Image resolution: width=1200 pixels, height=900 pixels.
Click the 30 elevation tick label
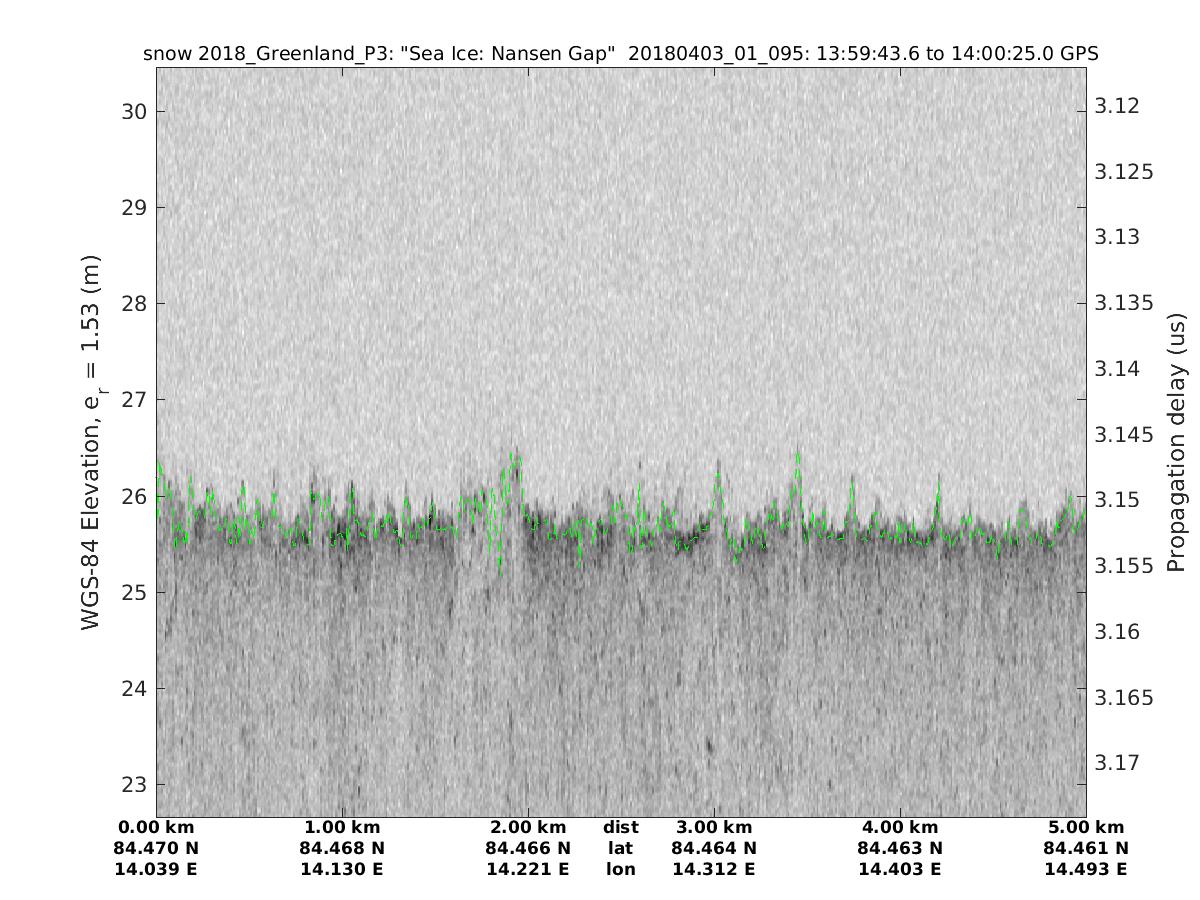133,111
